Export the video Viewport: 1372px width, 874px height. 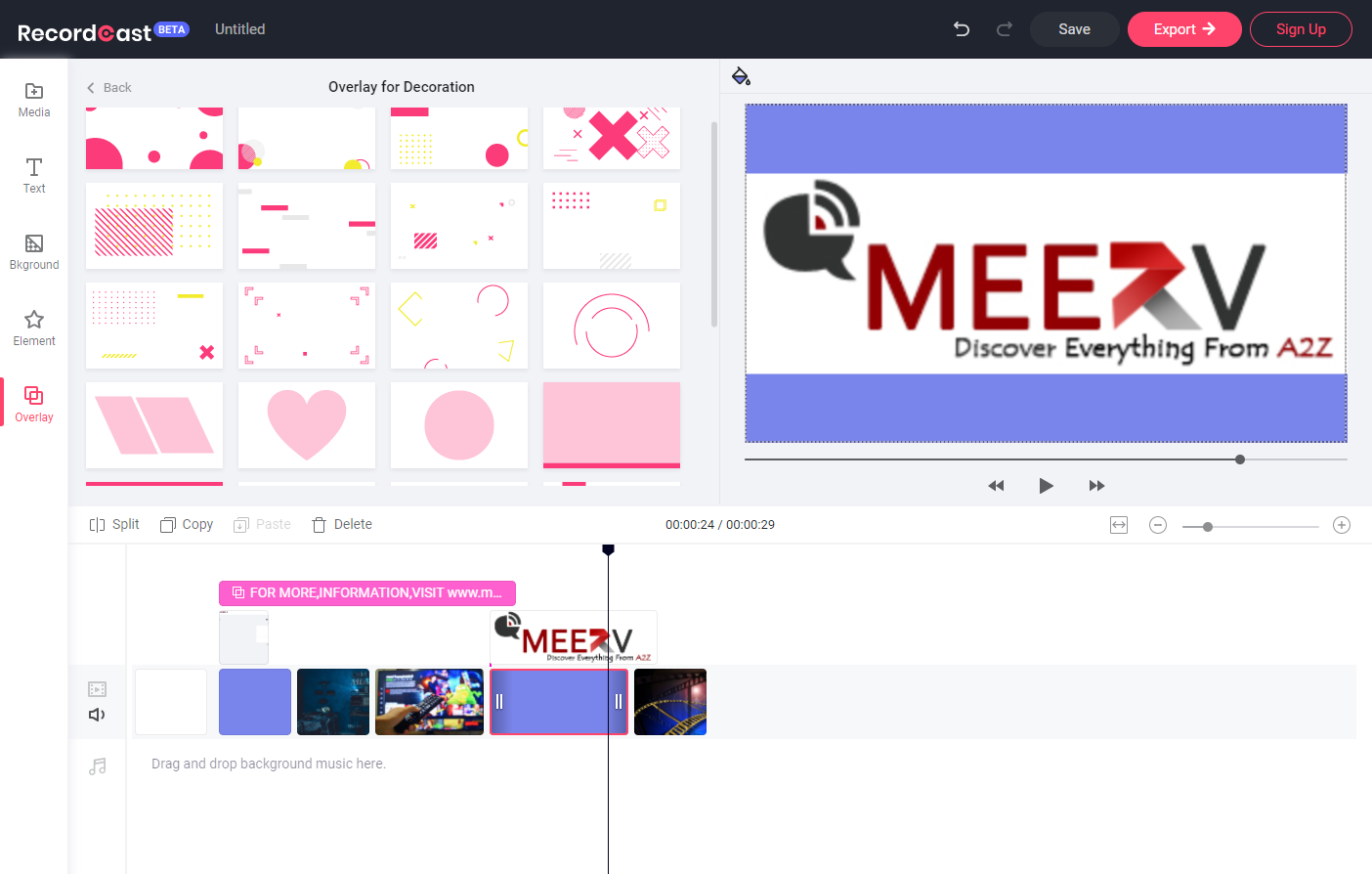(x=1184, y=29)
